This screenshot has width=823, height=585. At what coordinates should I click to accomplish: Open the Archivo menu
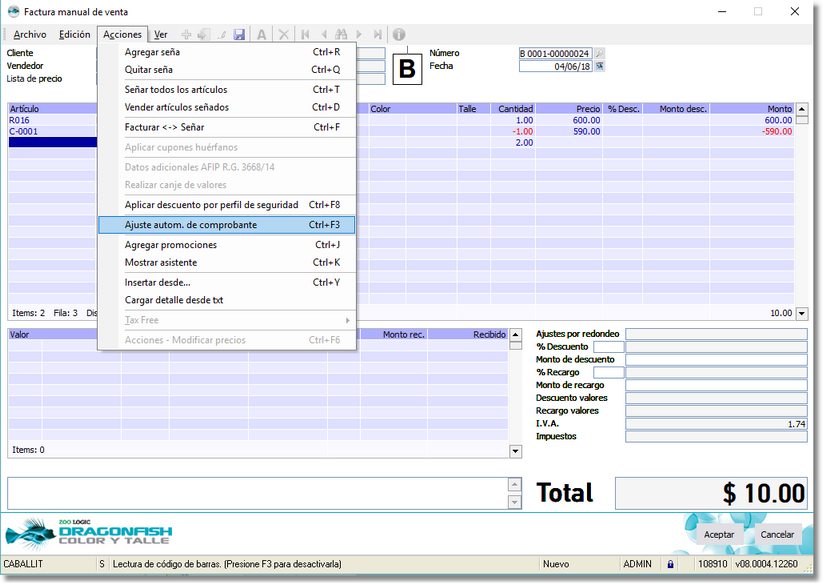(x=30, y=34)
